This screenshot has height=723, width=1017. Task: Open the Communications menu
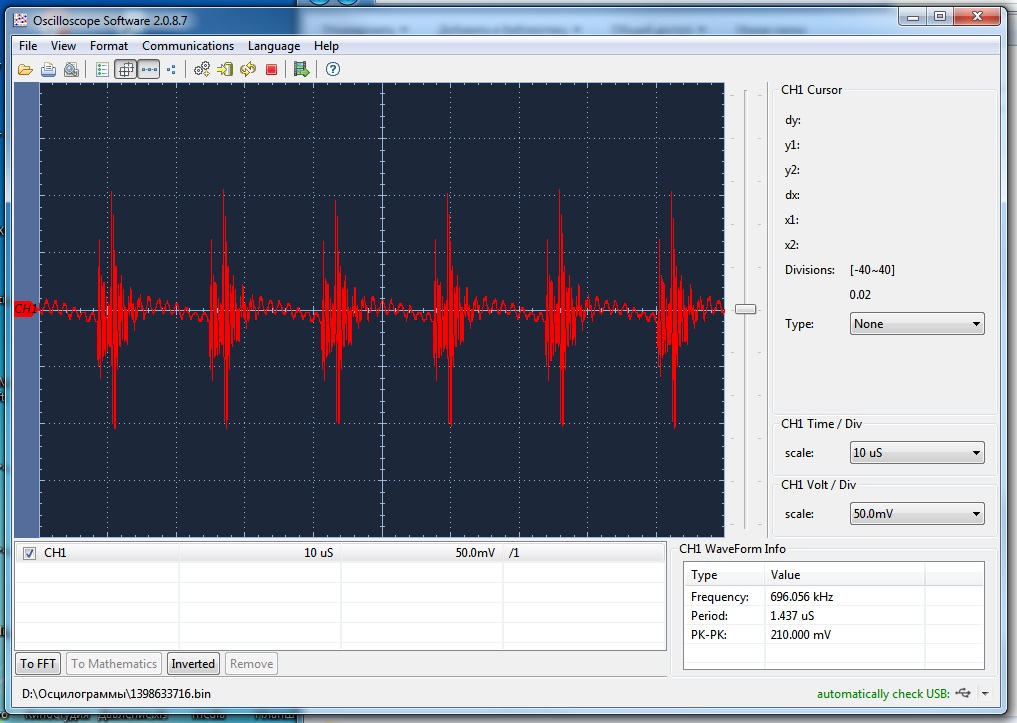click(x=187, y=46)
